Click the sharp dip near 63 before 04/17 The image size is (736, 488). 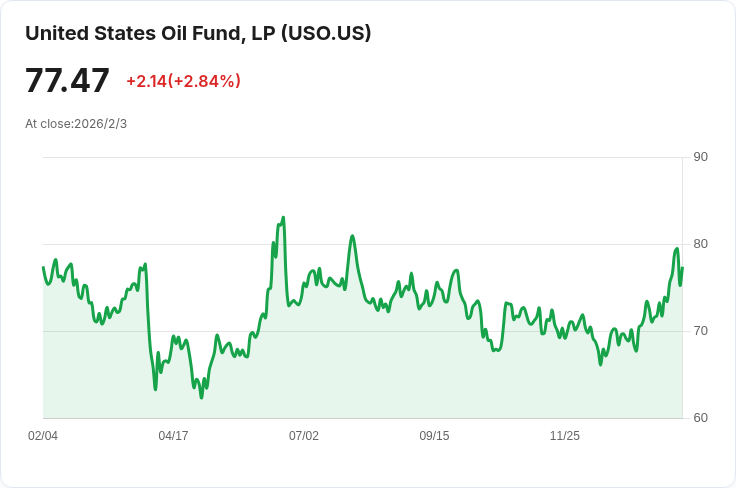(x=155, y=388)
